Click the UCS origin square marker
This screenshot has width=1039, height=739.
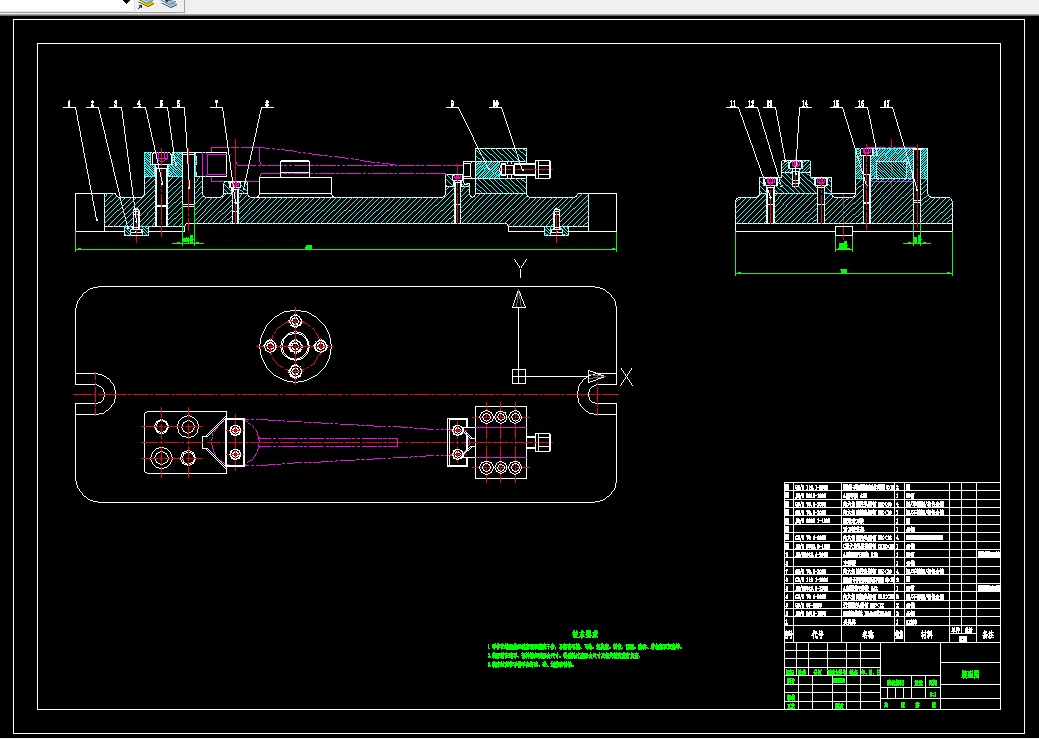pos(518,376)
